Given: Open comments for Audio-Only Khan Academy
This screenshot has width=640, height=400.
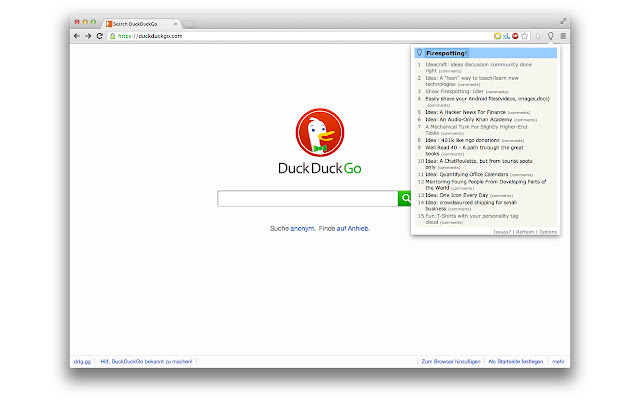Looking at the screenshot, I should 525,120.
